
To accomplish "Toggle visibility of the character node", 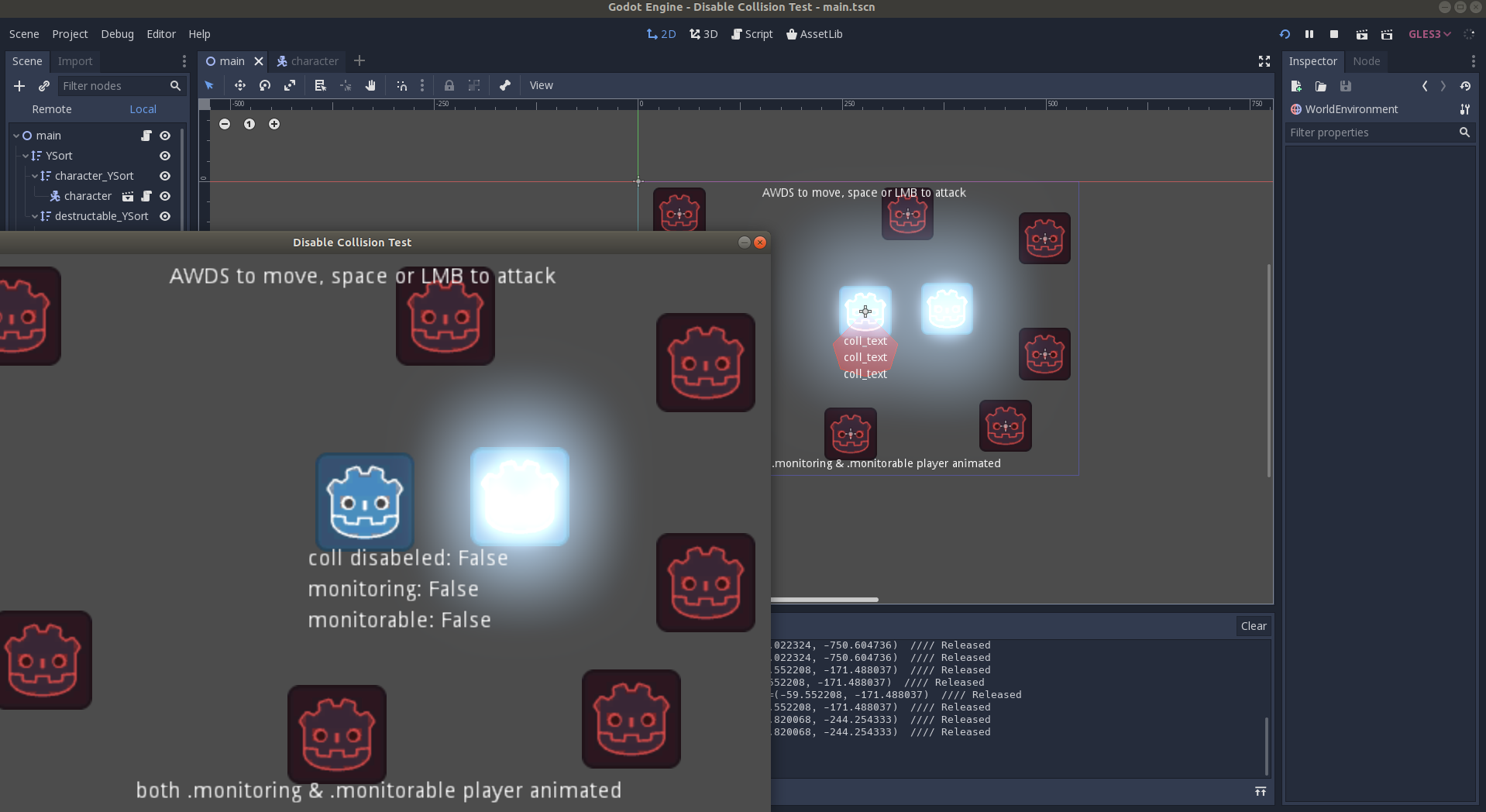I will (165, 196).
